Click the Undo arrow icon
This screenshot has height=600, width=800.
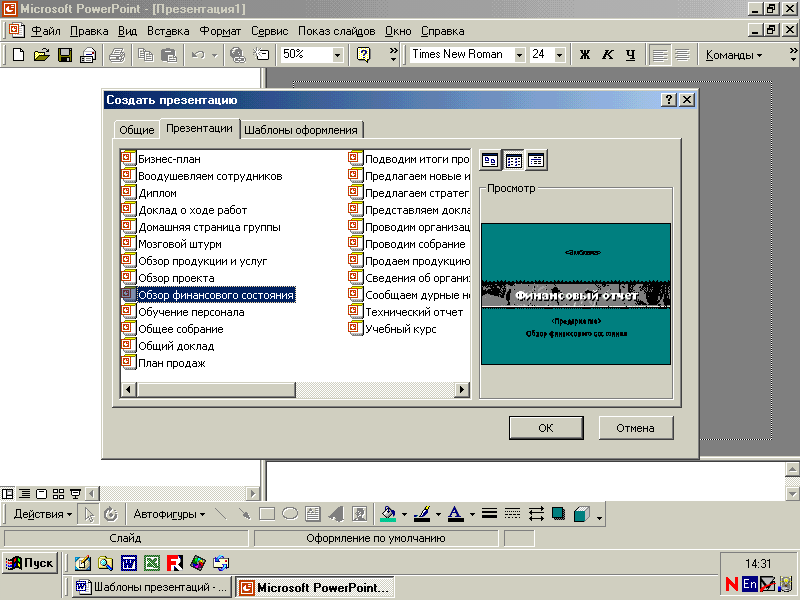(198, 54)
